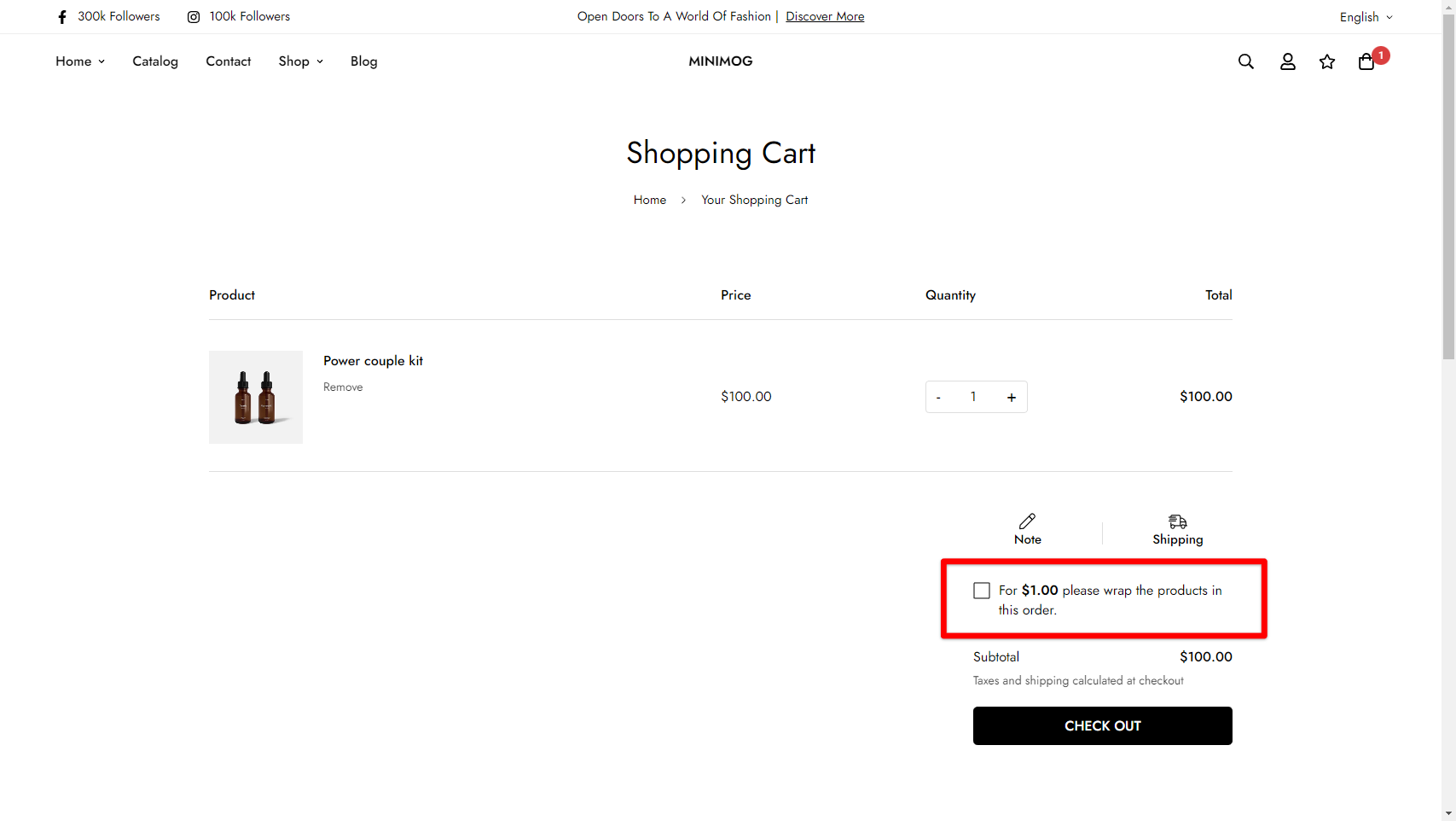Open the shopping bag cart icon

coord(1366,61)
